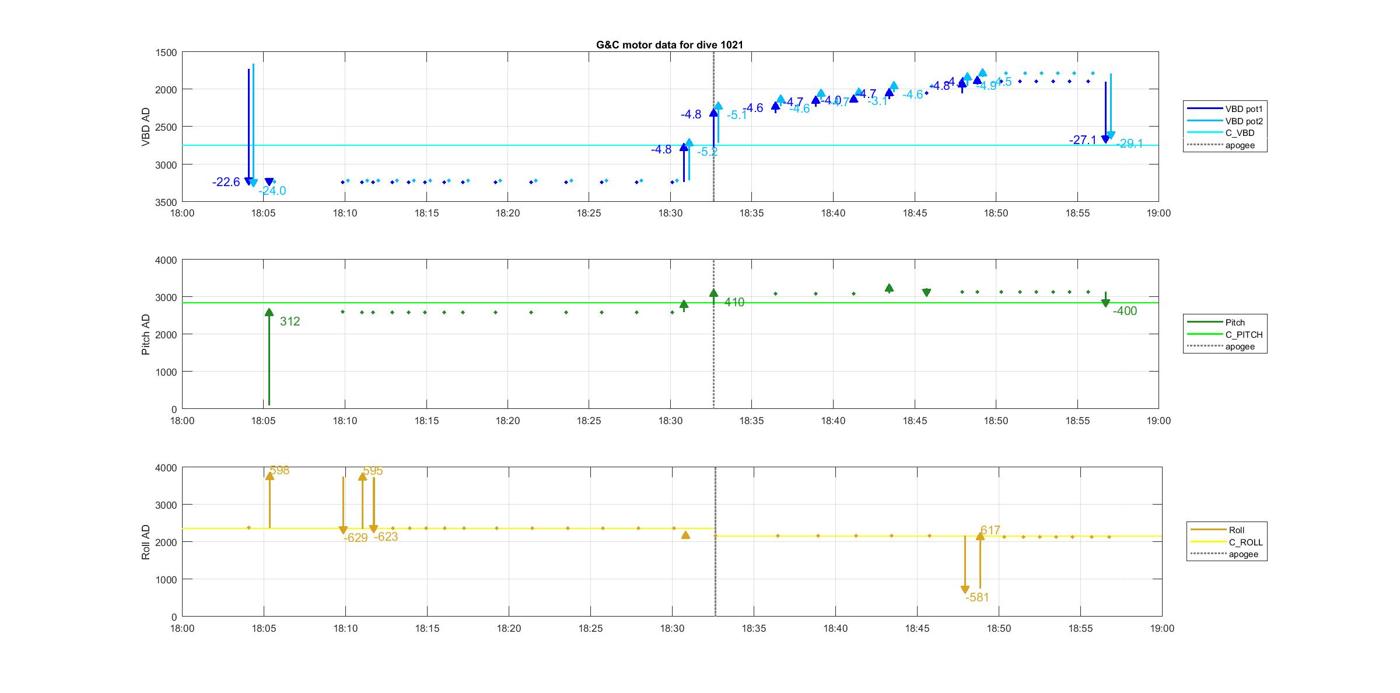Click the '18:15' x-tick under Pitch plot

pyautogui.click(x=426, y=421)
